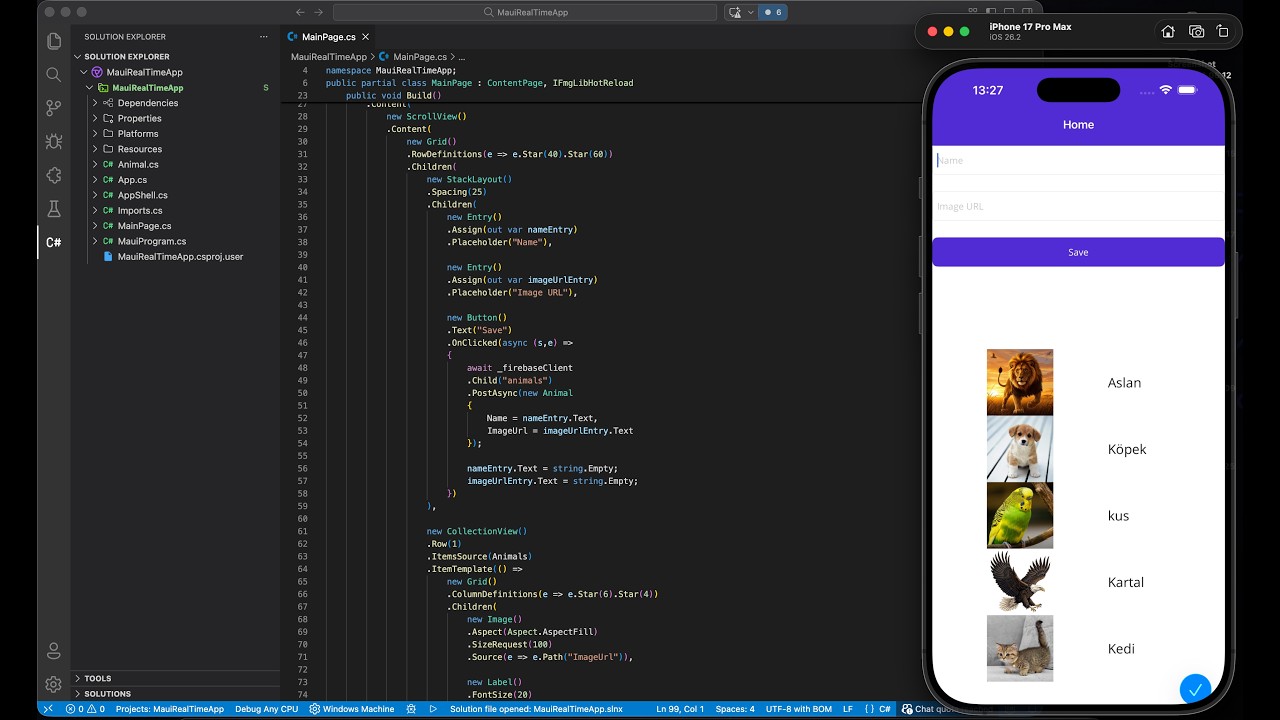Tap the Save button in the simulator app
Image resolution: width=1280 pixels, height=720 pixels.
click(x=1078, y=252)
